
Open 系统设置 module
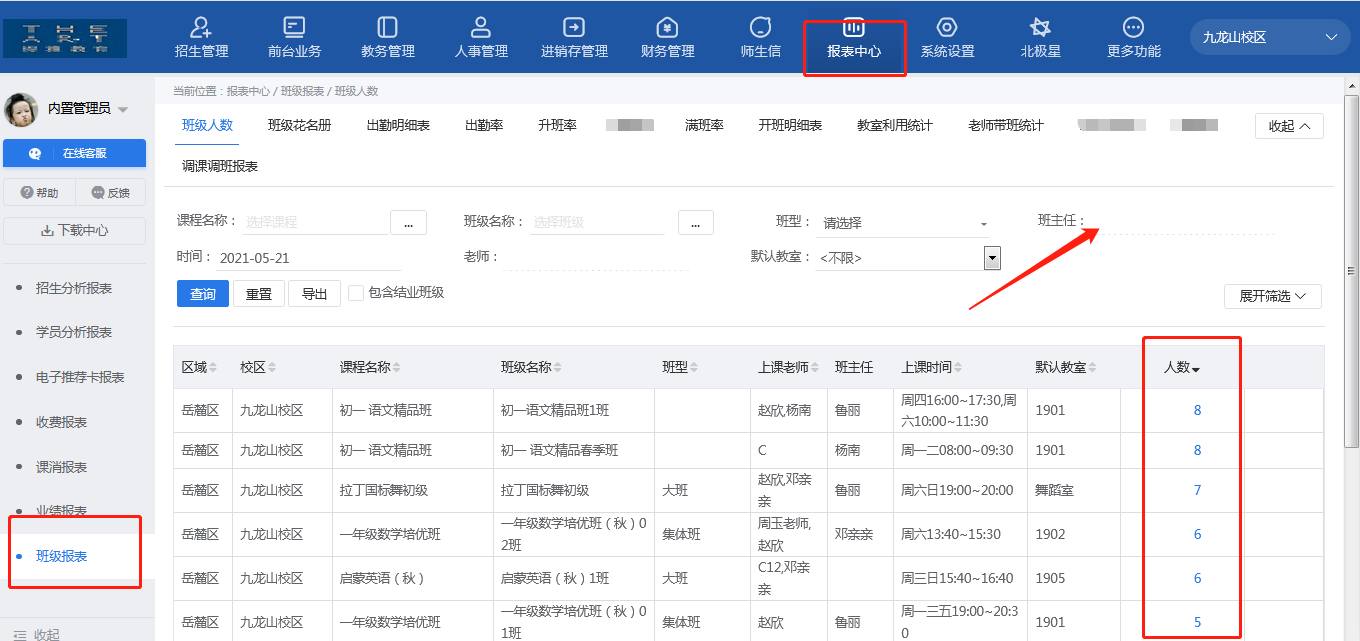(947, 38)
